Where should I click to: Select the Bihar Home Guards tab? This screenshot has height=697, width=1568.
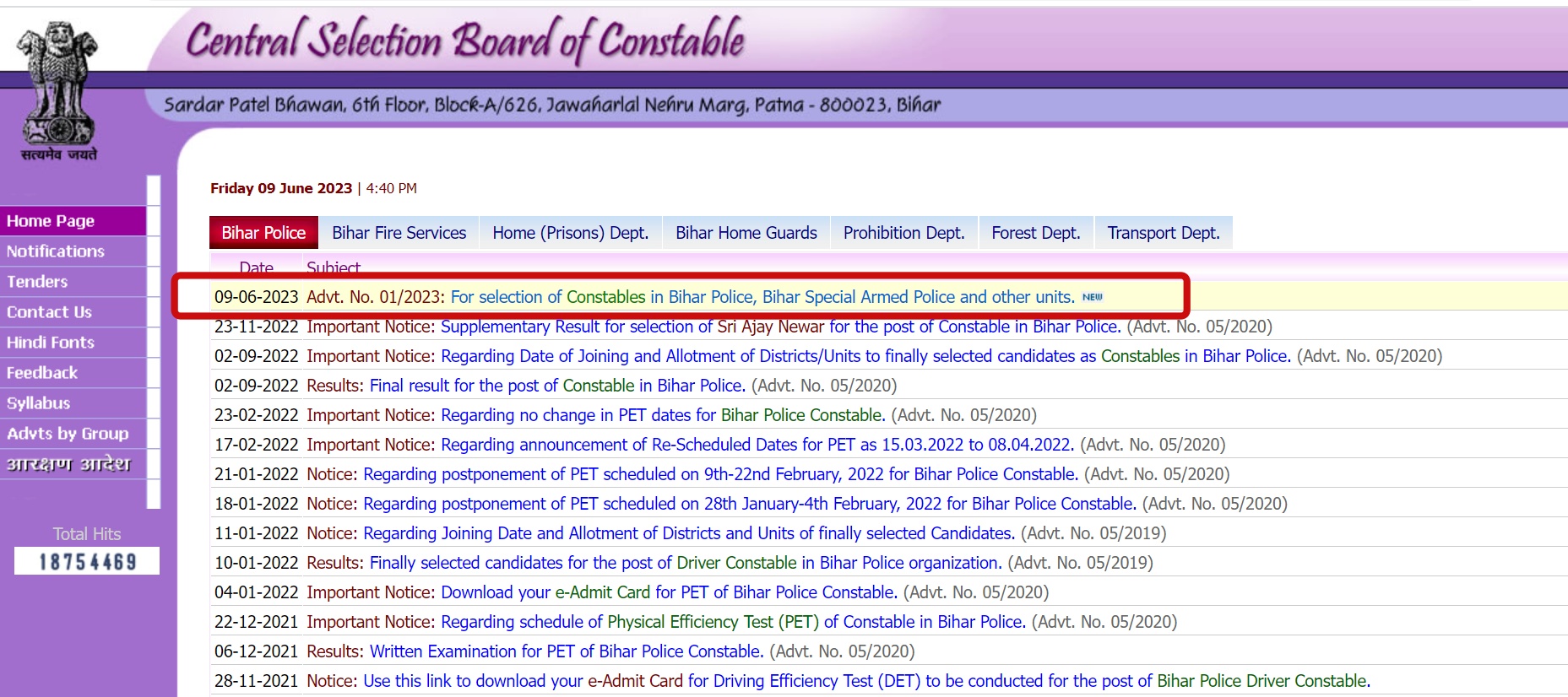tap(746, 233)
